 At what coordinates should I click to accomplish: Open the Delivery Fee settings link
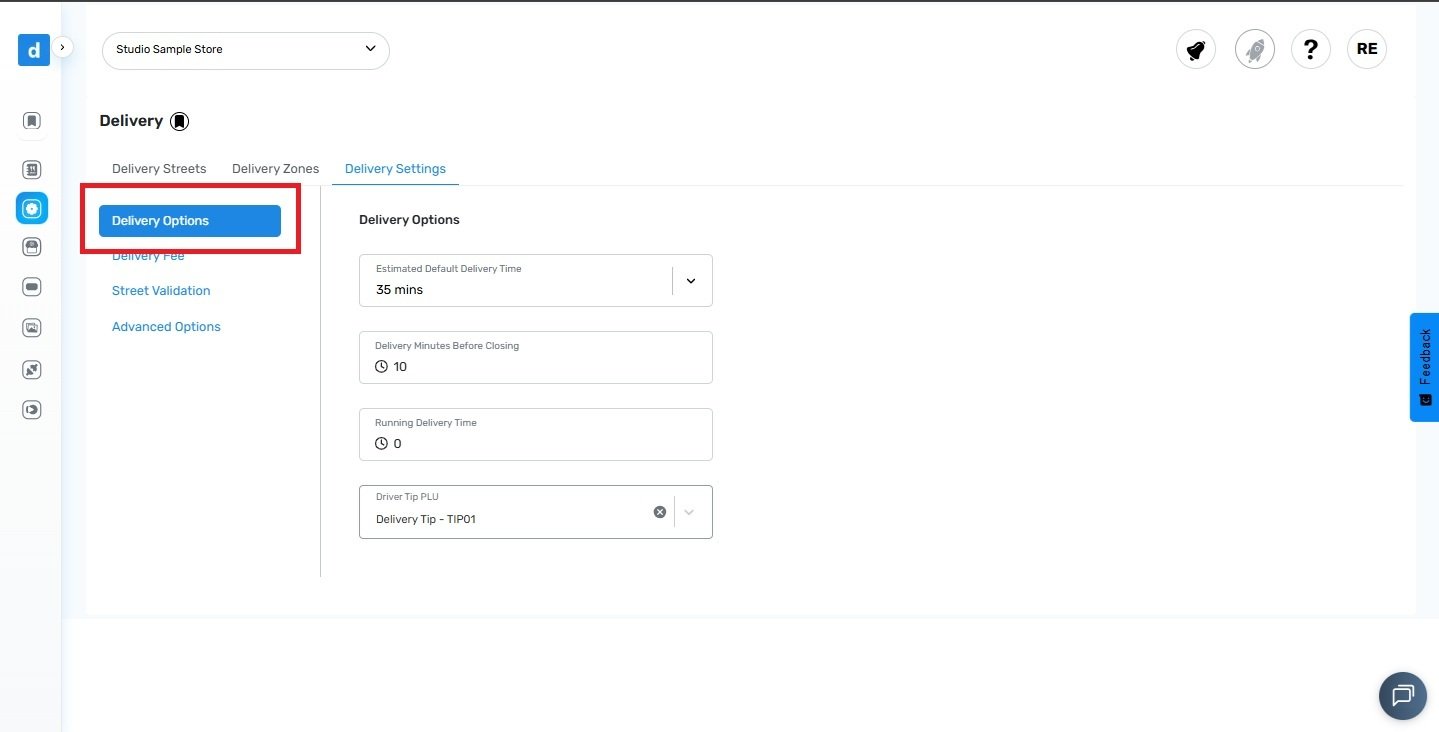pos(148,256)
